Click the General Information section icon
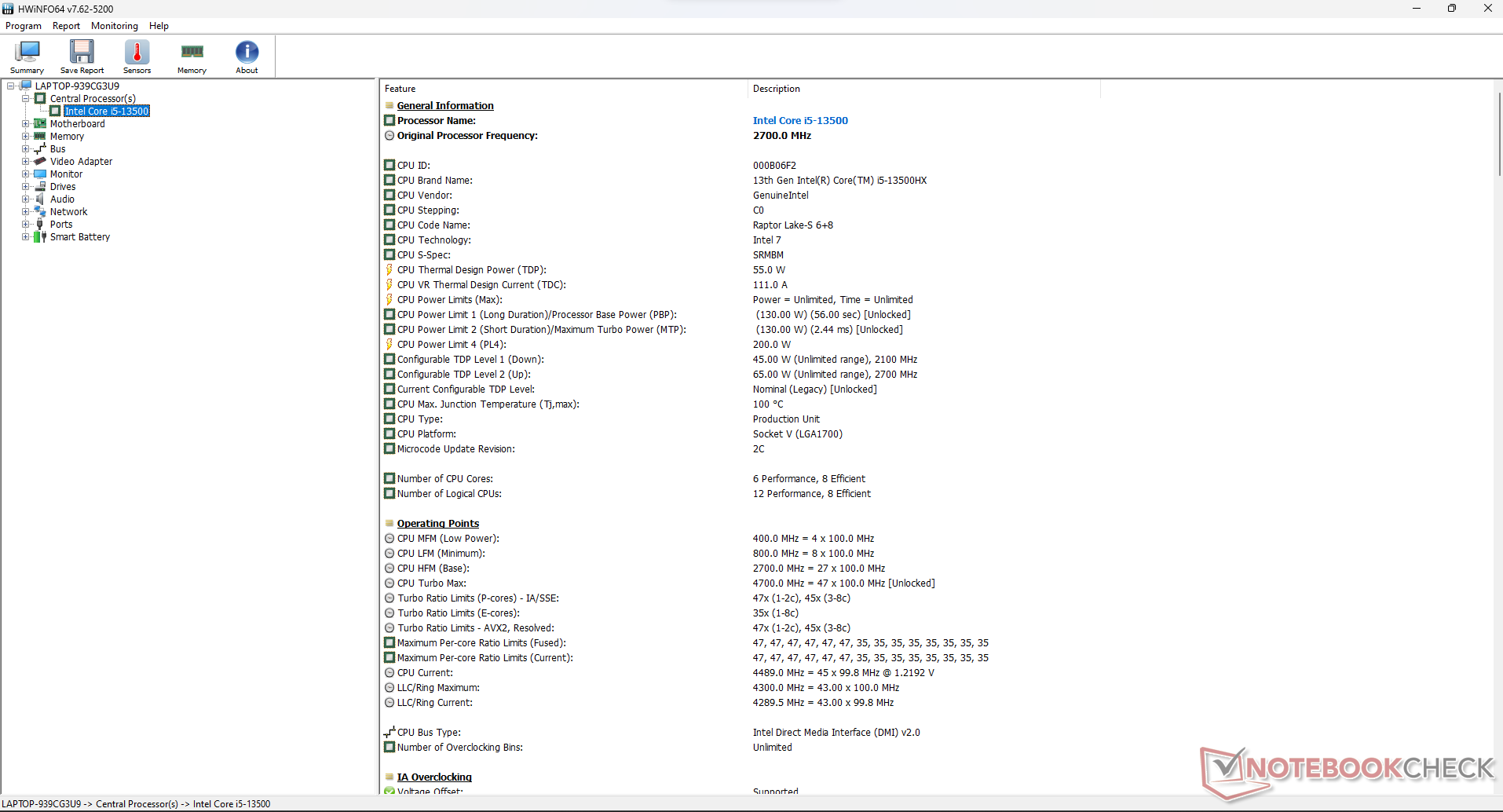 point(389,106)
